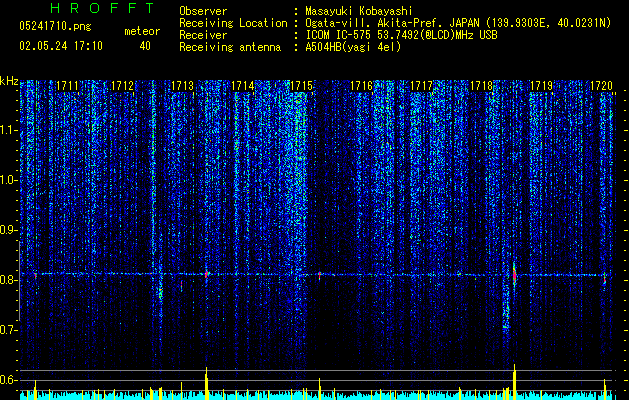Click the 1714 time marker

[x=243, y=85]
